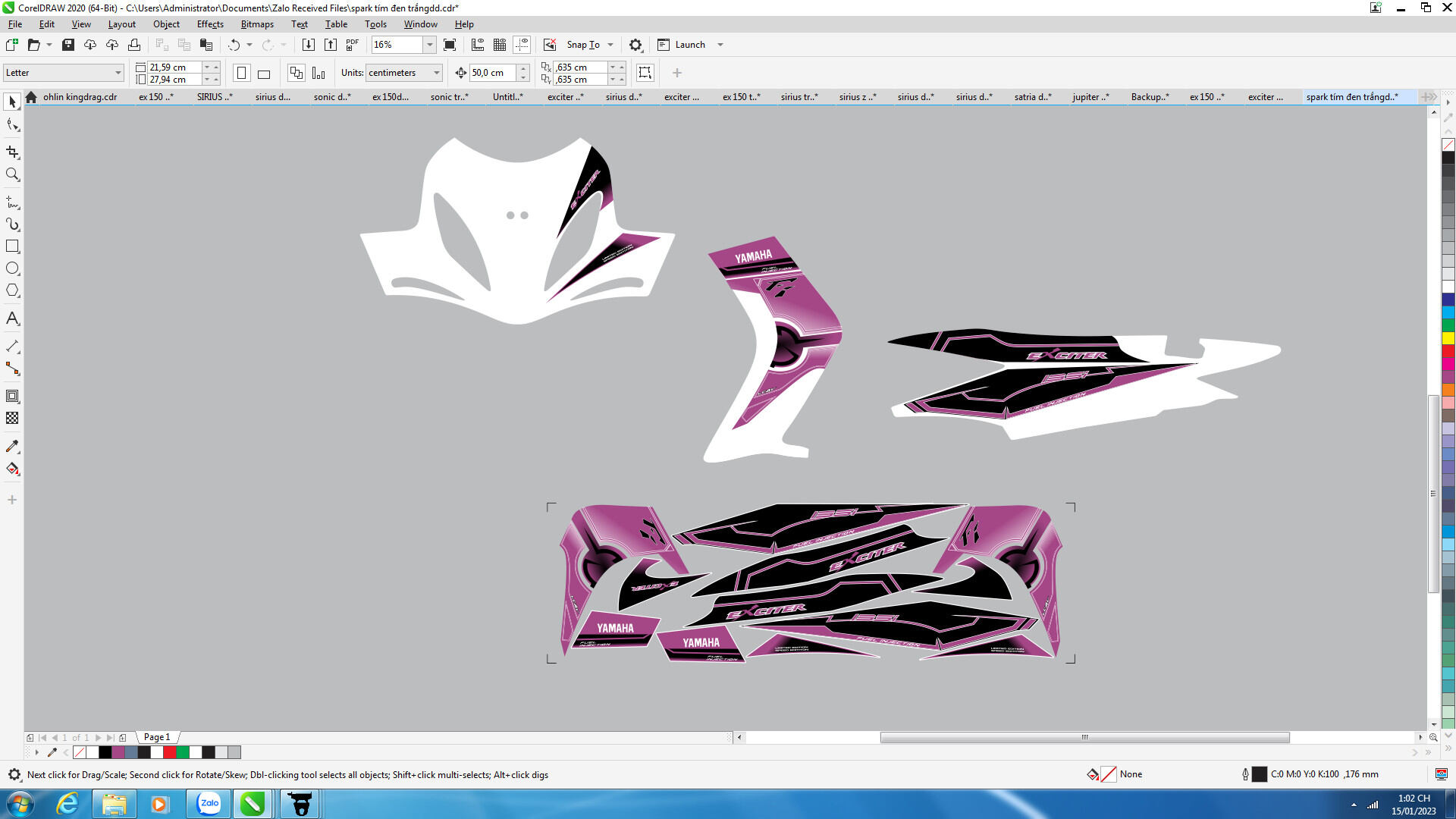Open the Welcome Screen home tab

(31, 97)
